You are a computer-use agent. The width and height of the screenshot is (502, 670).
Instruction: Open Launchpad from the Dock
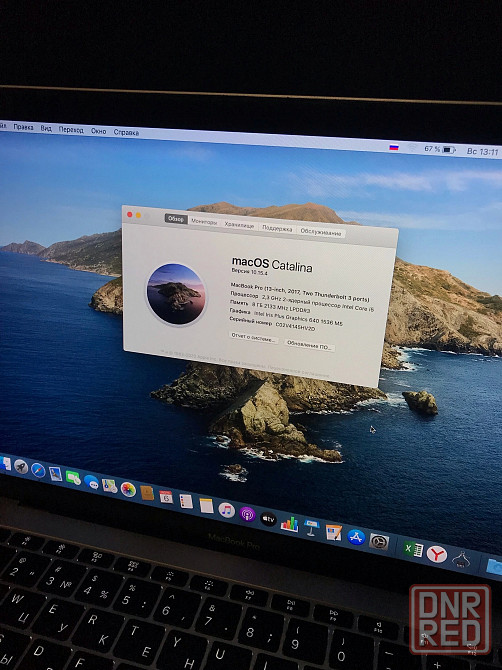(x=21, y=466)
